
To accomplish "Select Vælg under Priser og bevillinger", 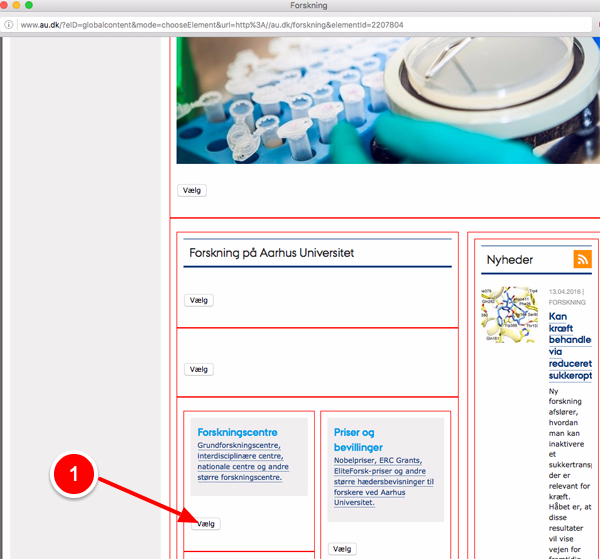I will click(x=342, y=549).
